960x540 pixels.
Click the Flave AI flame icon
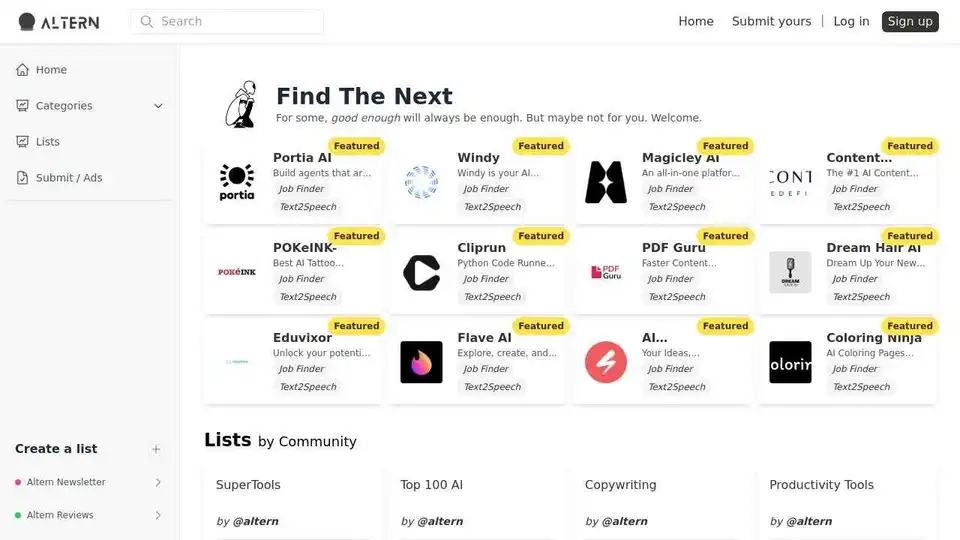(421, 362)
